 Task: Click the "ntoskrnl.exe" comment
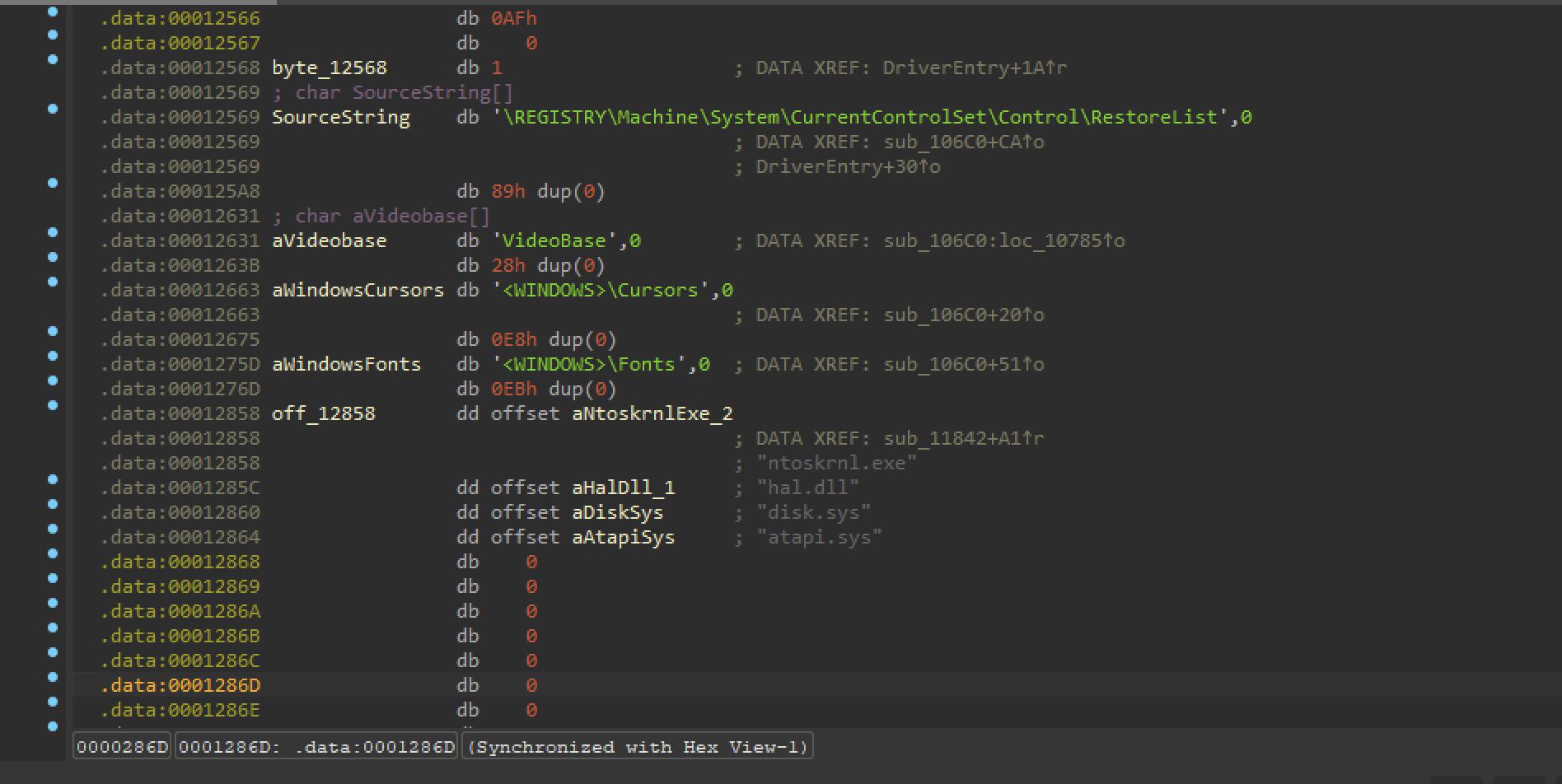point(836,463)
